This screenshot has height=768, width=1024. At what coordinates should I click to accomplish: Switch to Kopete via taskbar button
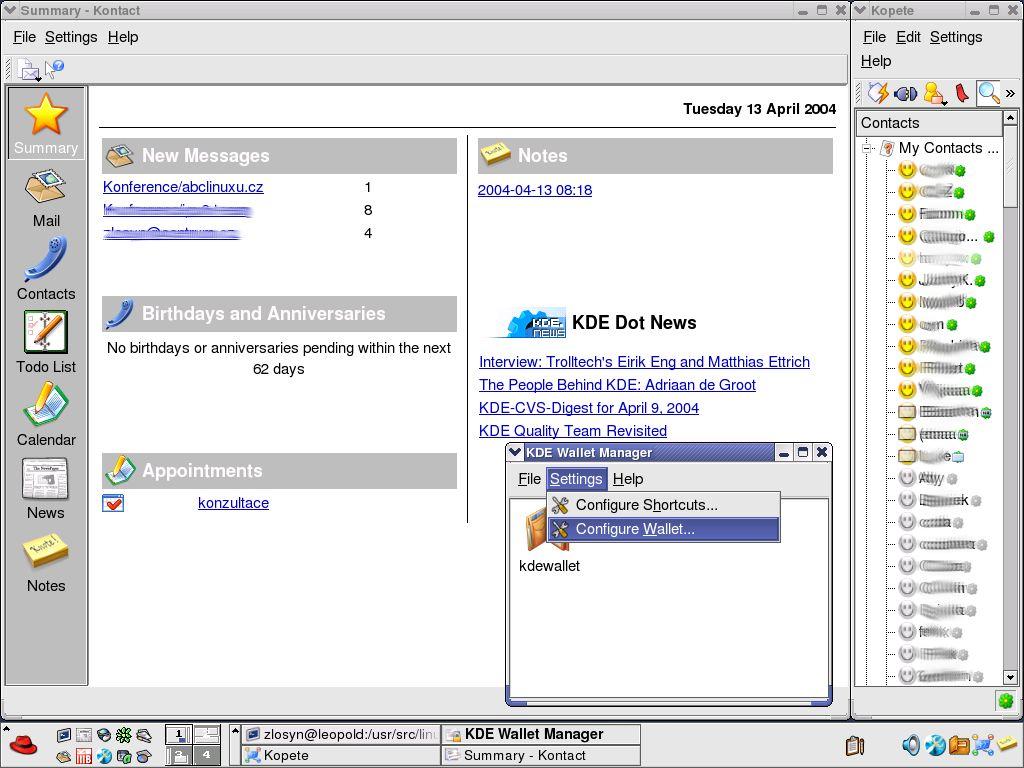342,756
